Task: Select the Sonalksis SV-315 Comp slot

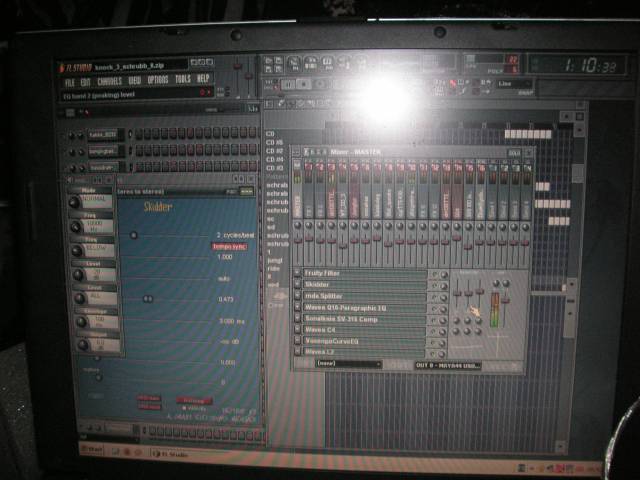Action: point(364,319)
